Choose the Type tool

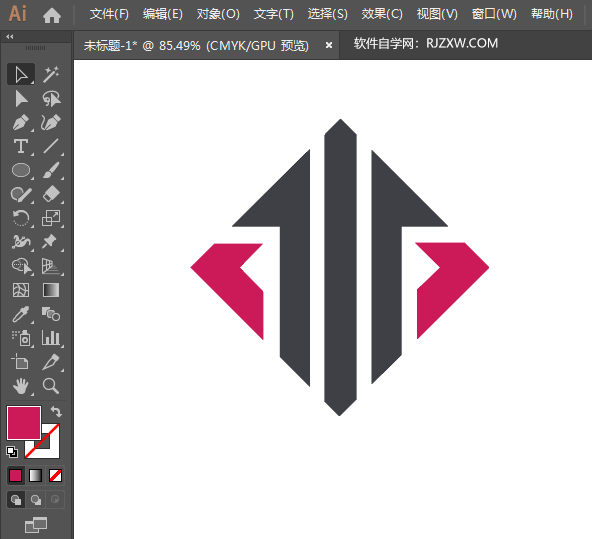click(x=21, y=146)
